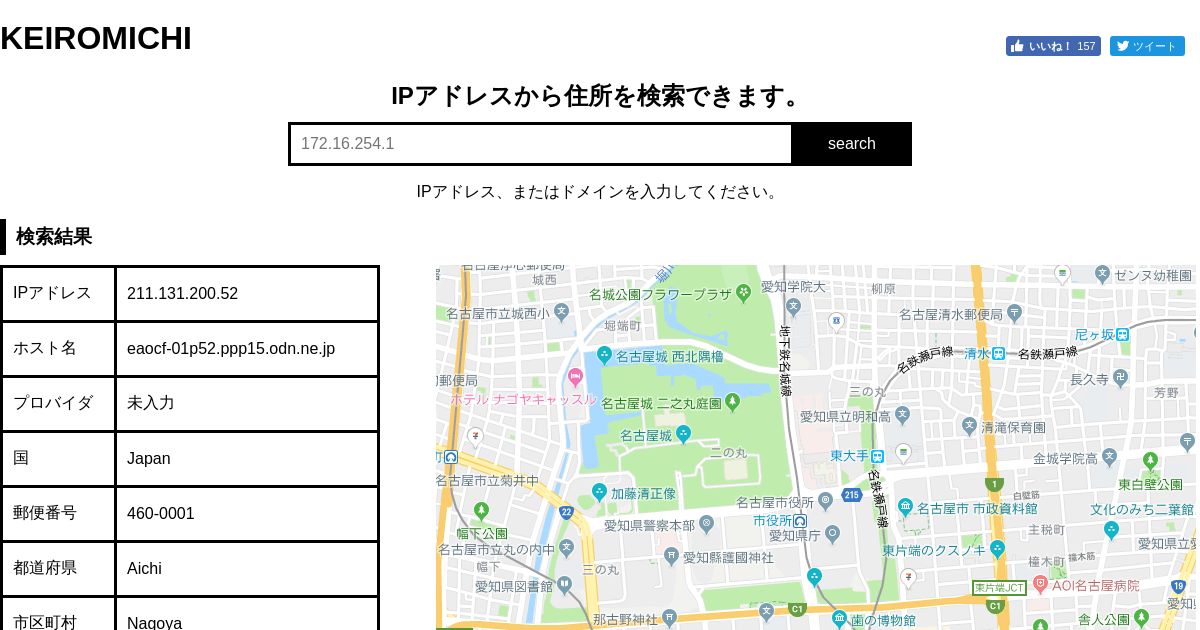Click the プロバイダ row label

coord(53,403)
